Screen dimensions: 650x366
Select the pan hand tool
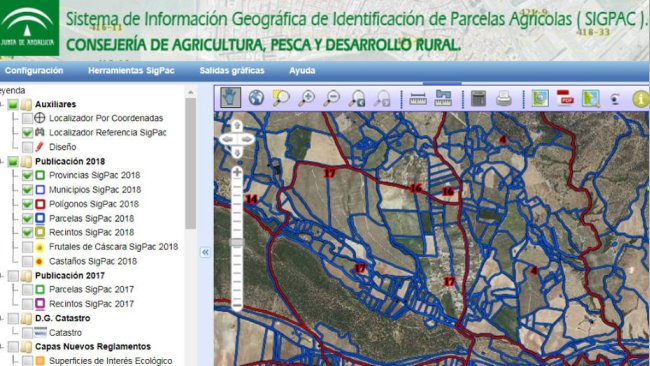[230, 98]
